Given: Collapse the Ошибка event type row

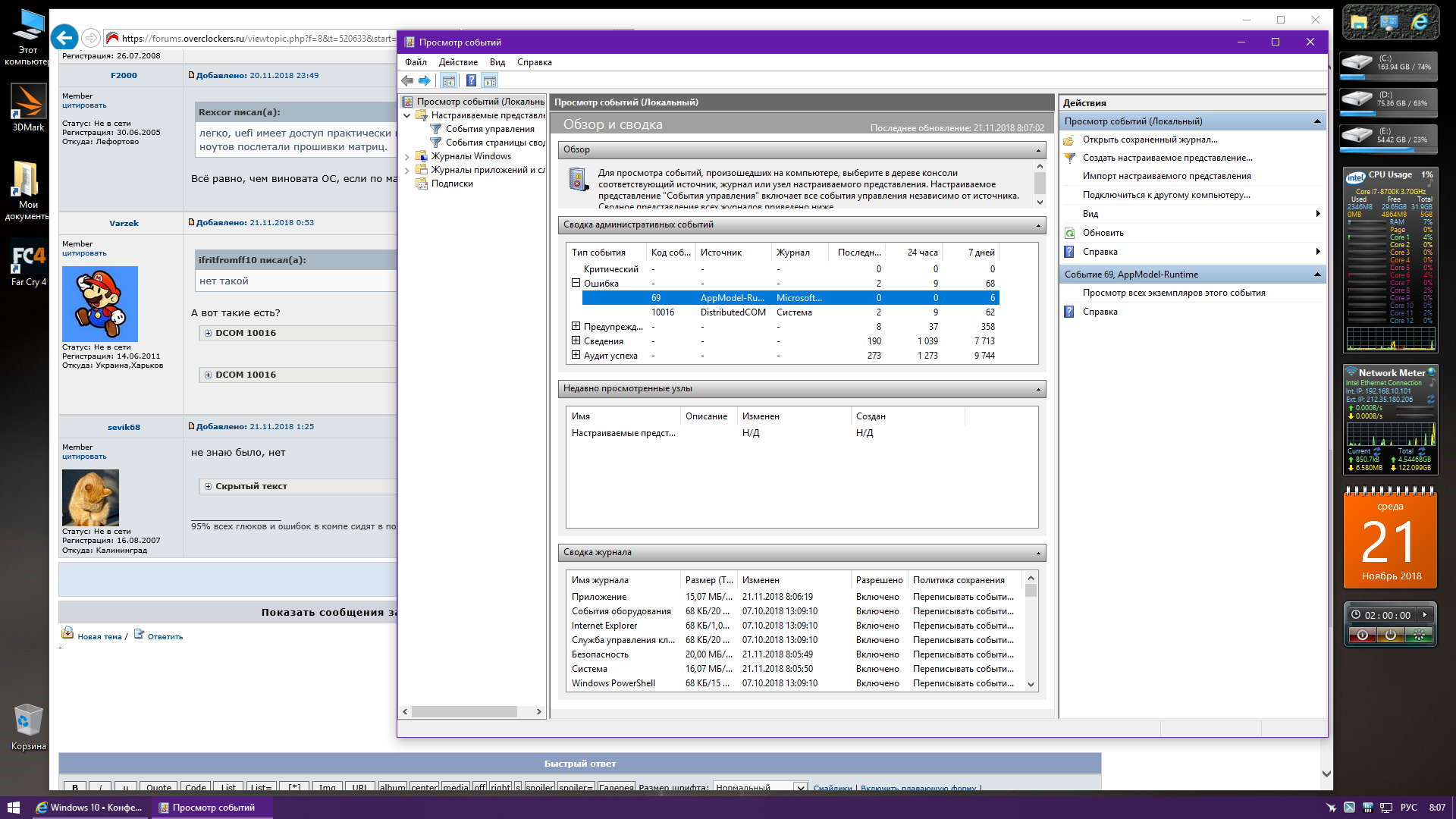Looking at the screenshot, I should tap(576, 283).
